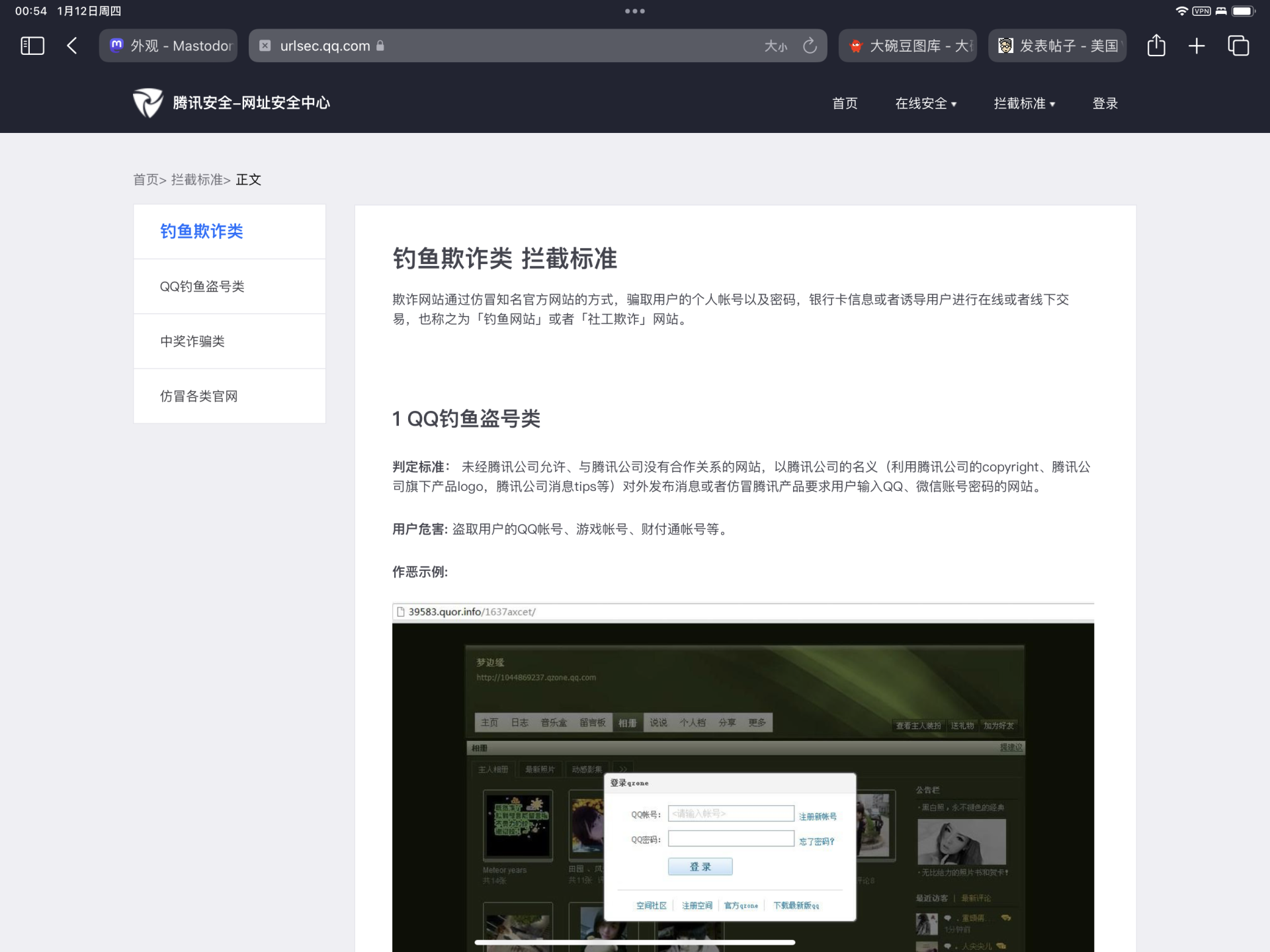The width and height of the screenshot is (1270, 952).
Task: Open the 首页 navigation item
Action: pyautogui.click(x=845, y=103)
